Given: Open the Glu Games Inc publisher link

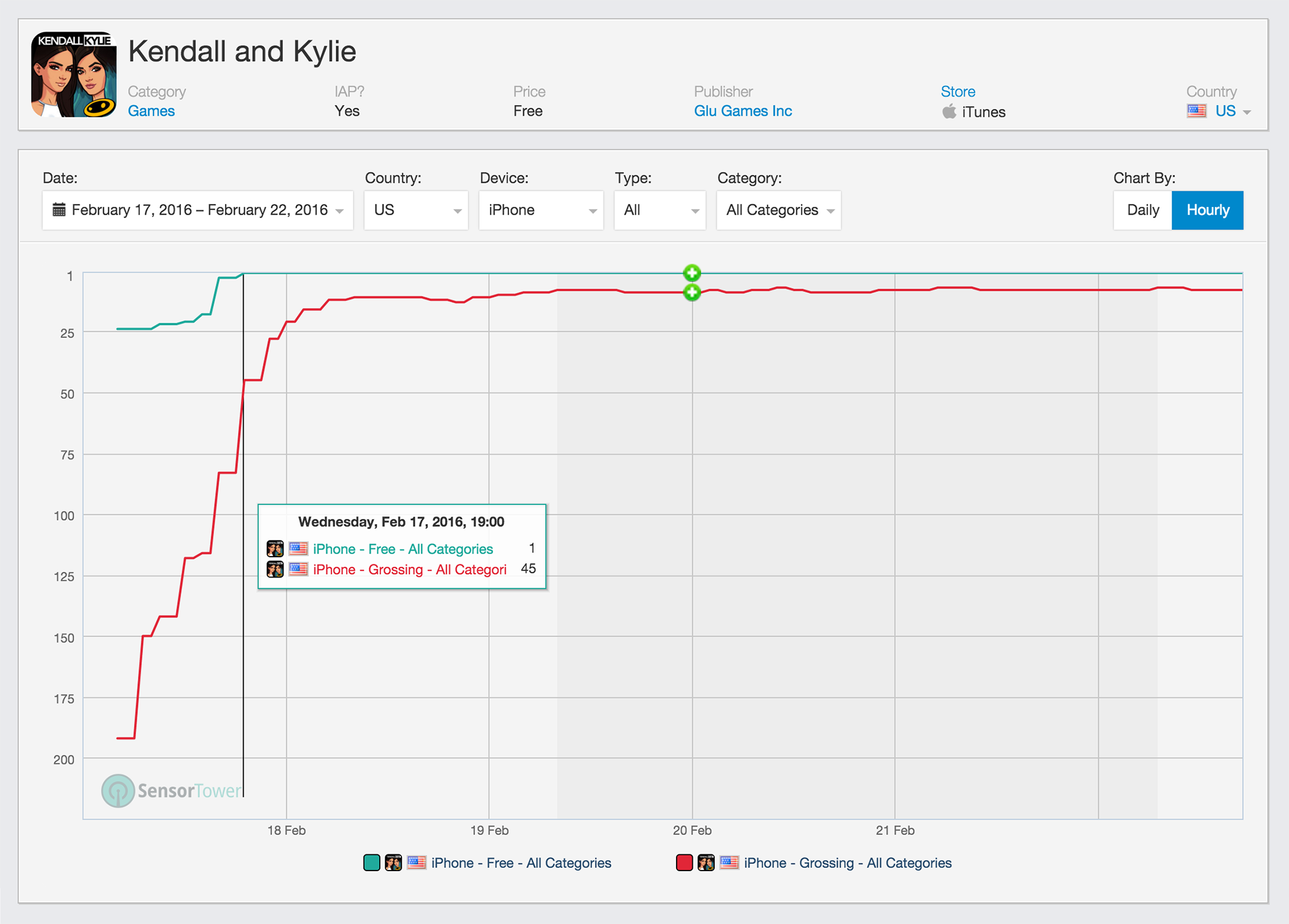Looking at the screenshot, I should coord(742,111).
